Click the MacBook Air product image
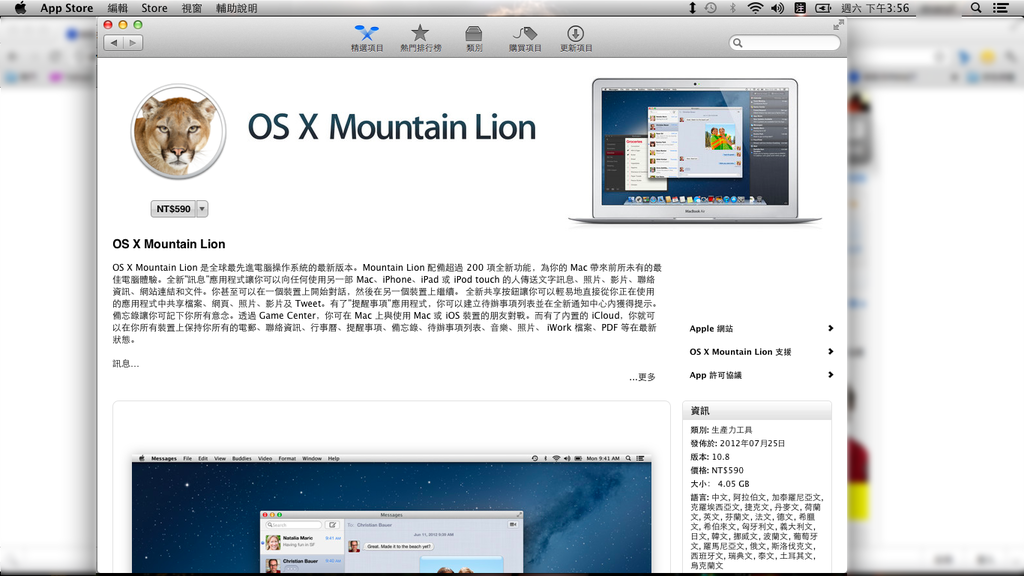1024x576 pixels. [695, 152]
